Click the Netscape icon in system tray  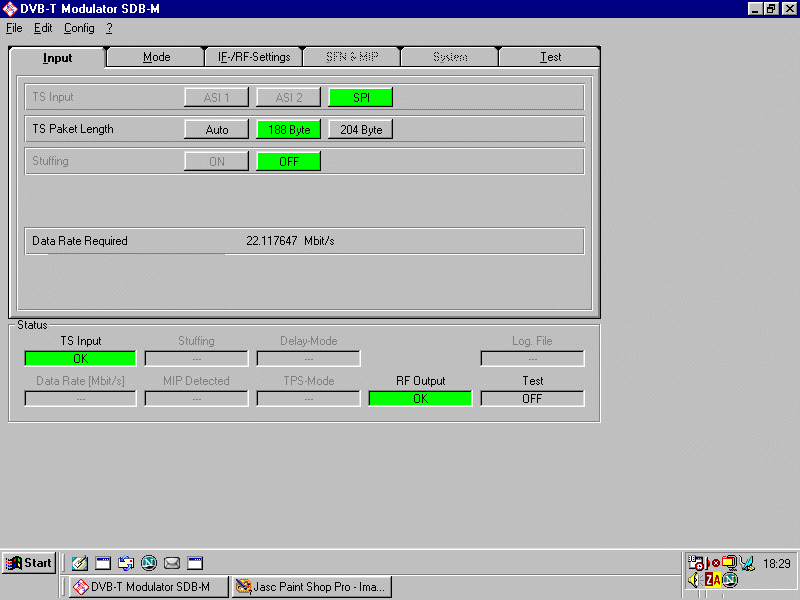tap(730, 579)
